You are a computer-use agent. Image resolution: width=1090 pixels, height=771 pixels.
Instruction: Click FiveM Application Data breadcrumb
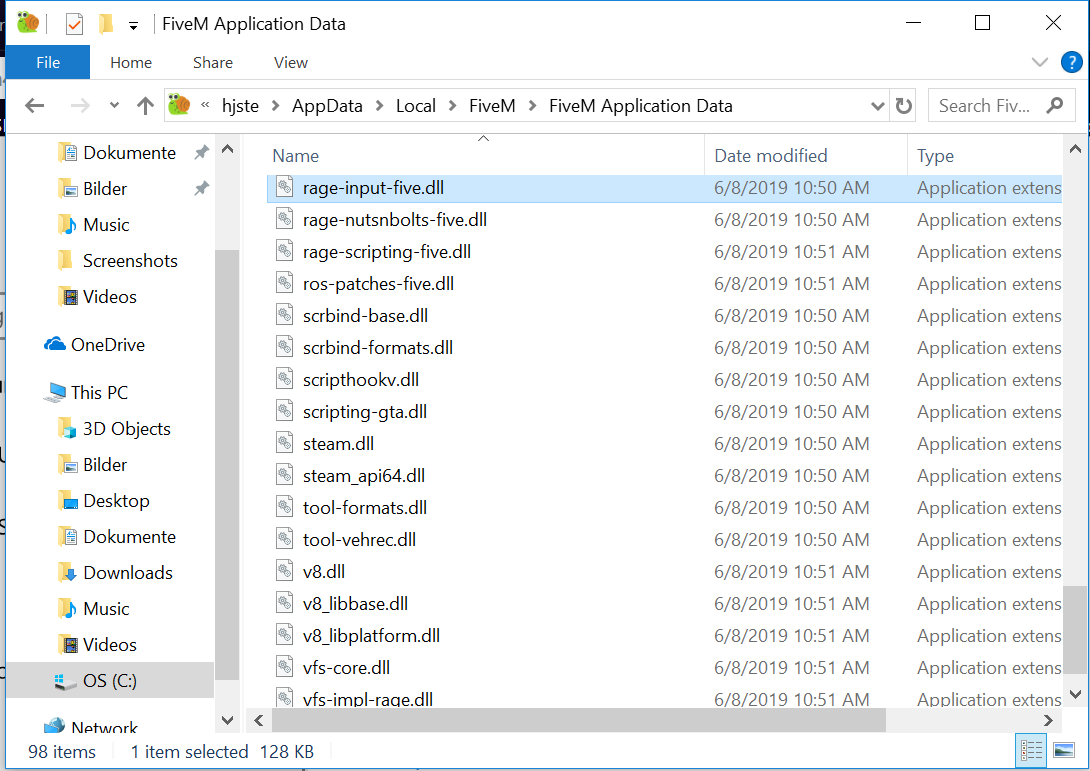[x=640, y=106]
